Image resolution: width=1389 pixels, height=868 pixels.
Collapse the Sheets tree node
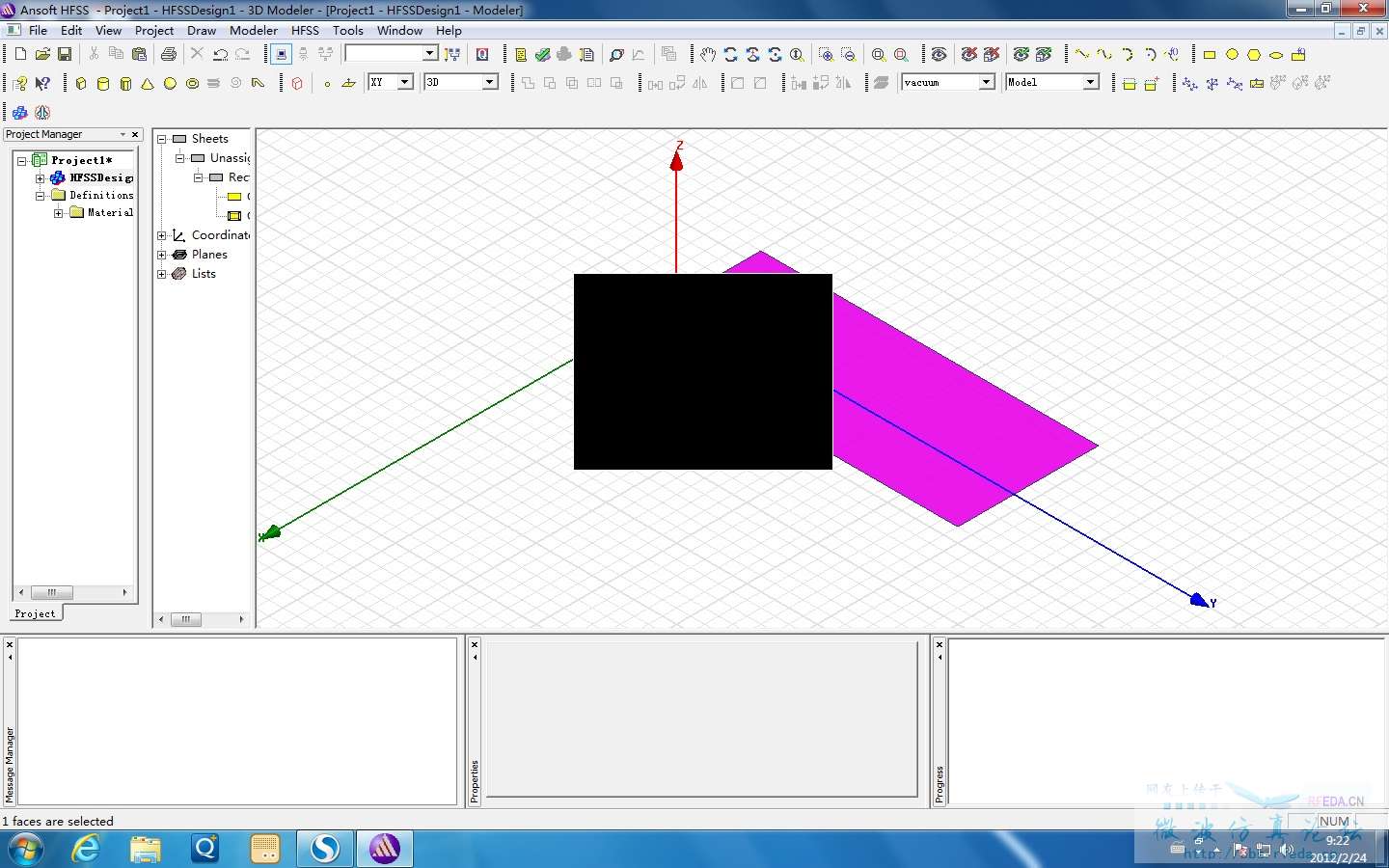162,139
